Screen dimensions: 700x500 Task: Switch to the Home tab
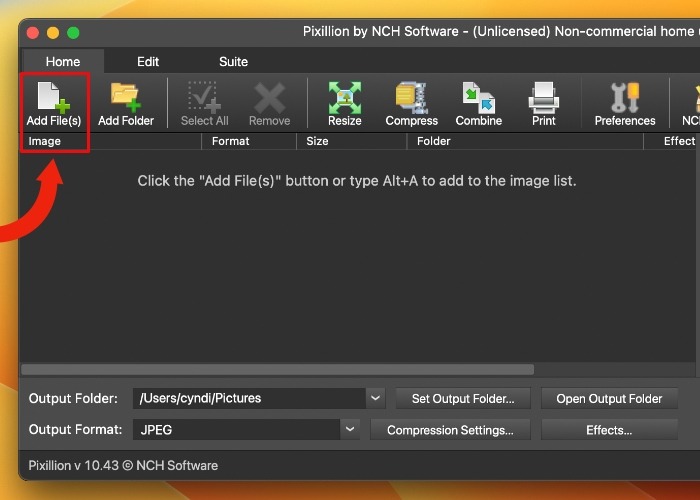coord(63,62)
